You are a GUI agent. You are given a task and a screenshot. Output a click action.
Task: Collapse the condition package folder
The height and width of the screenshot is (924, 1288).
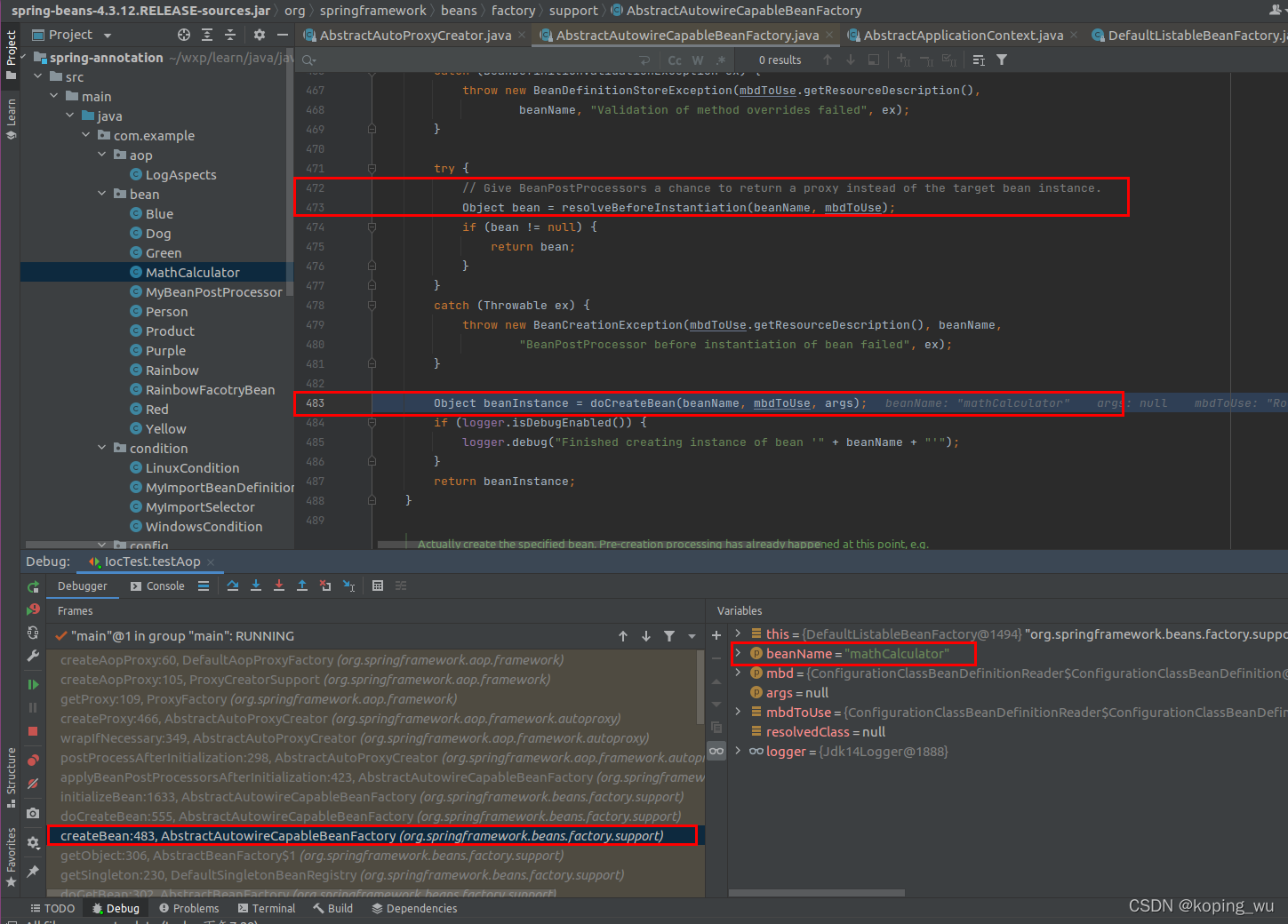point(102,448)
